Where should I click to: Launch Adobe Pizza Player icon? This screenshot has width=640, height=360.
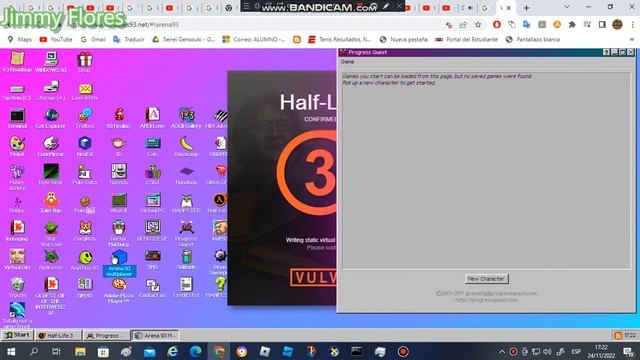pos(119,291)
